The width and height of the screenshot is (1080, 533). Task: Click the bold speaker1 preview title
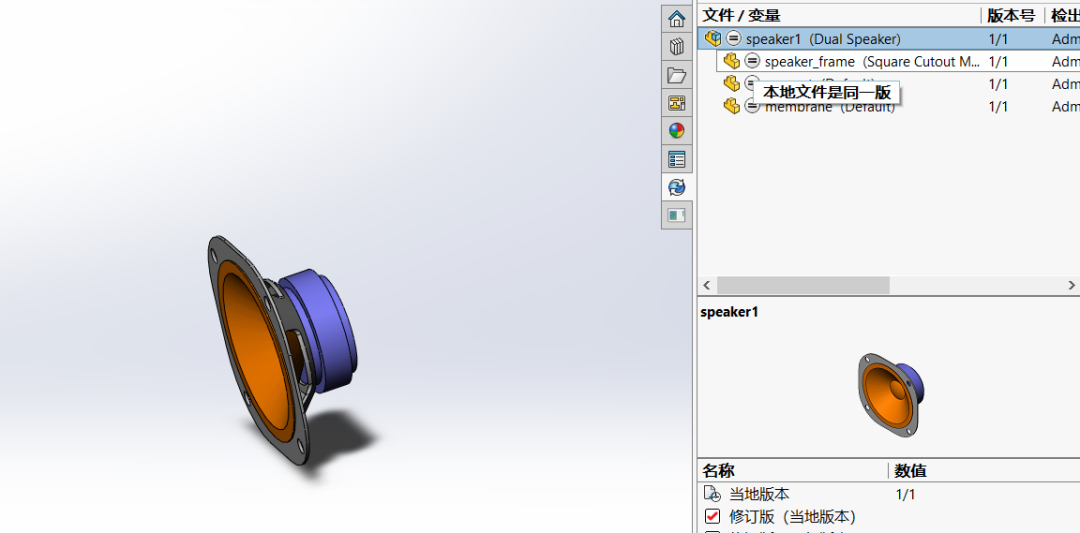click(729, 312)
